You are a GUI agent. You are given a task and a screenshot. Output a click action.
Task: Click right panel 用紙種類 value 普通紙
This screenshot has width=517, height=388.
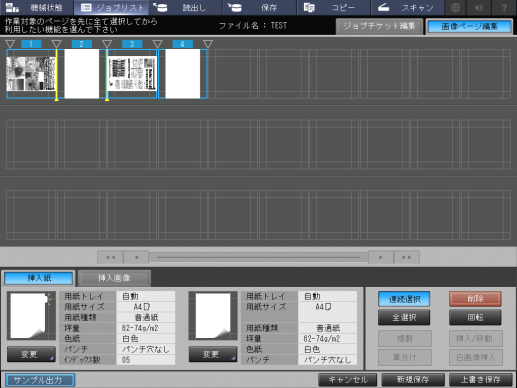tap(328, 328)
